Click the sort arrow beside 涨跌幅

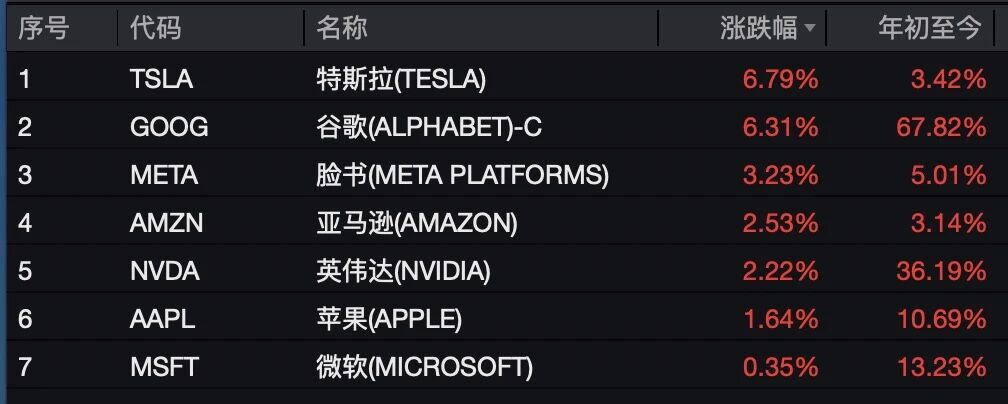point(810,28)
